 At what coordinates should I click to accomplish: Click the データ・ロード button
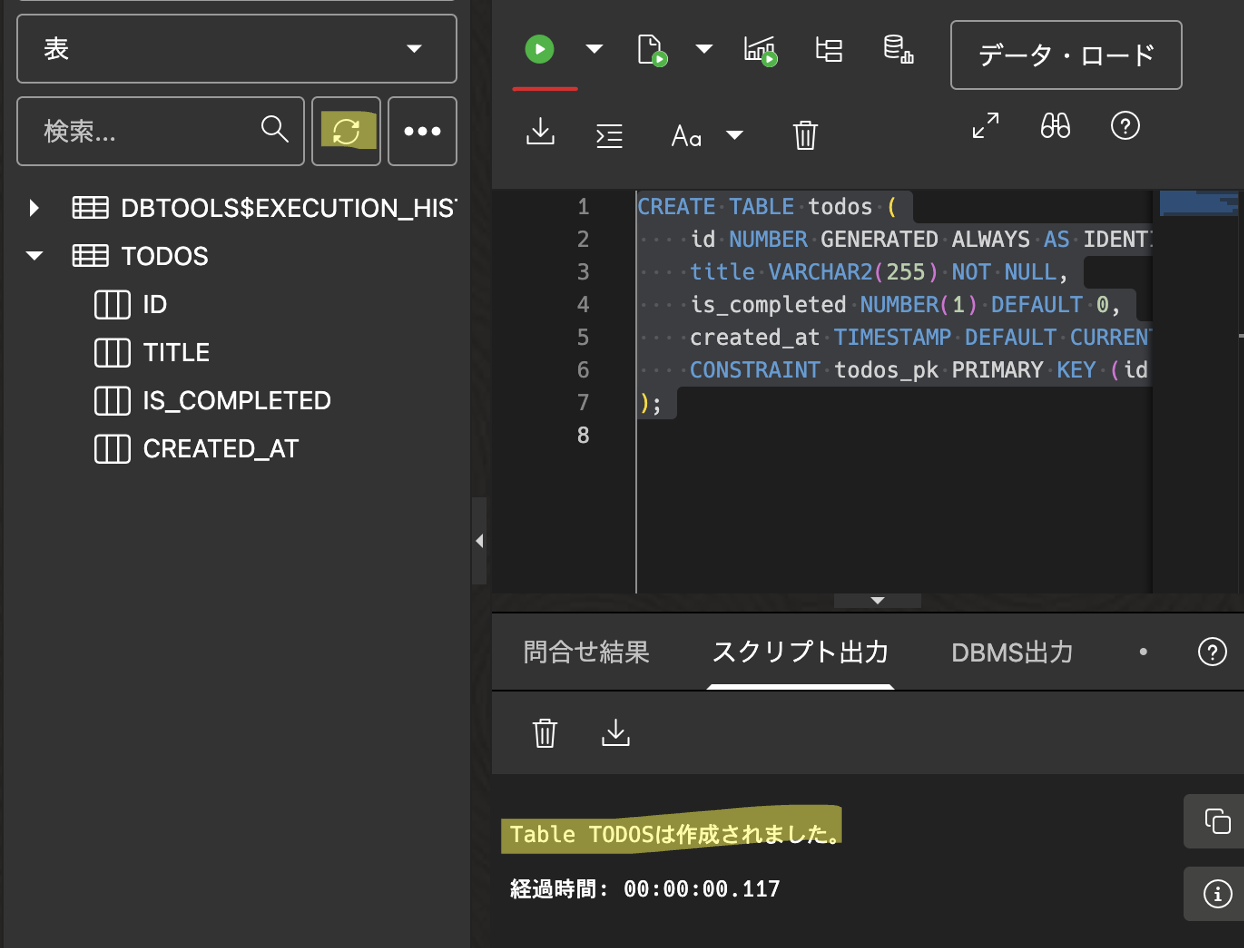1066,55
